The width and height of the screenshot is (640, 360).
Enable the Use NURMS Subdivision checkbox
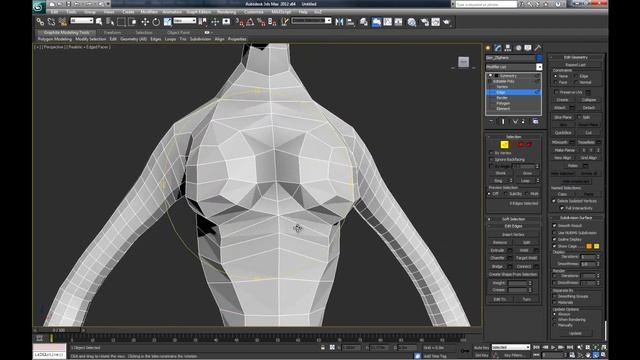[554, 233]
